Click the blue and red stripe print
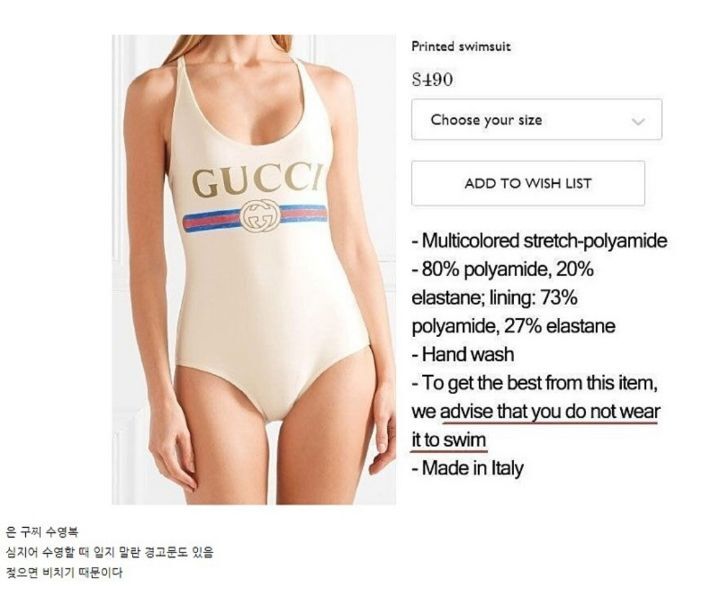The image size is (720, 609). click(x=255, y=218)
